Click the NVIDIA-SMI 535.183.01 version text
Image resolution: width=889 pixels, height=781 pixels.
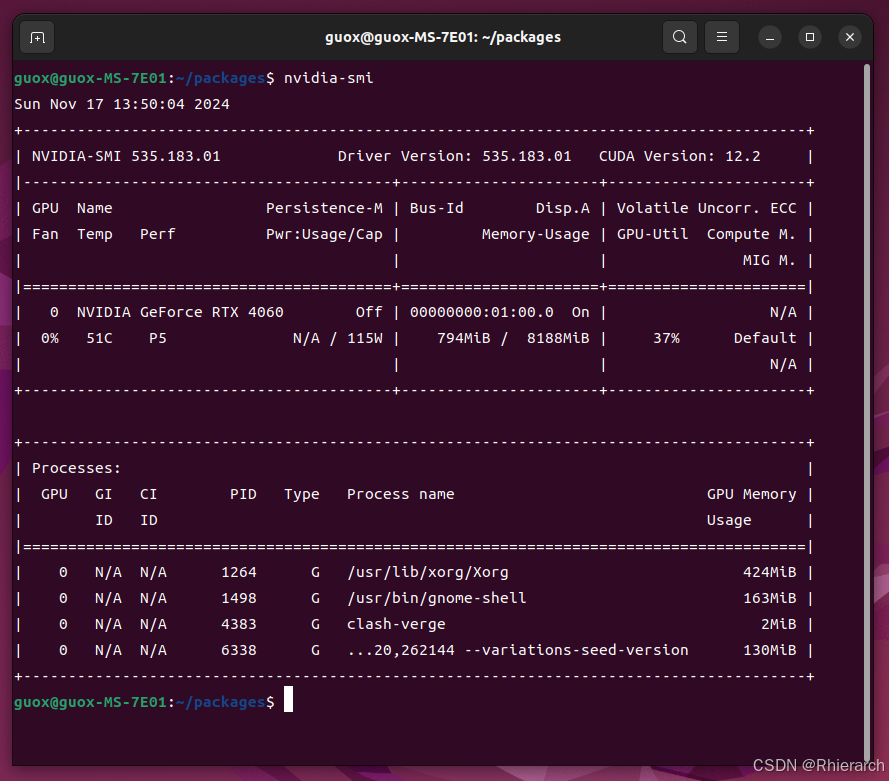[126, 156]
